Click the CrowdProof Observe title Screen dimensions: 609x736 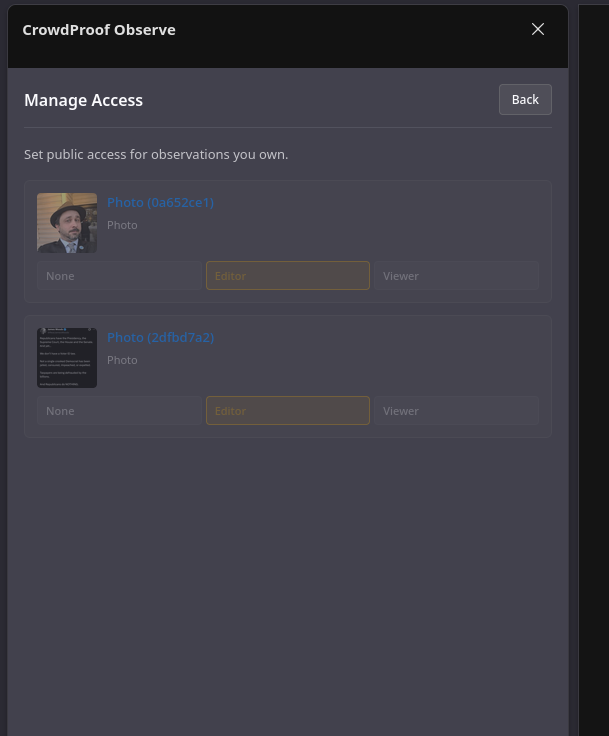tap(99, 30)
